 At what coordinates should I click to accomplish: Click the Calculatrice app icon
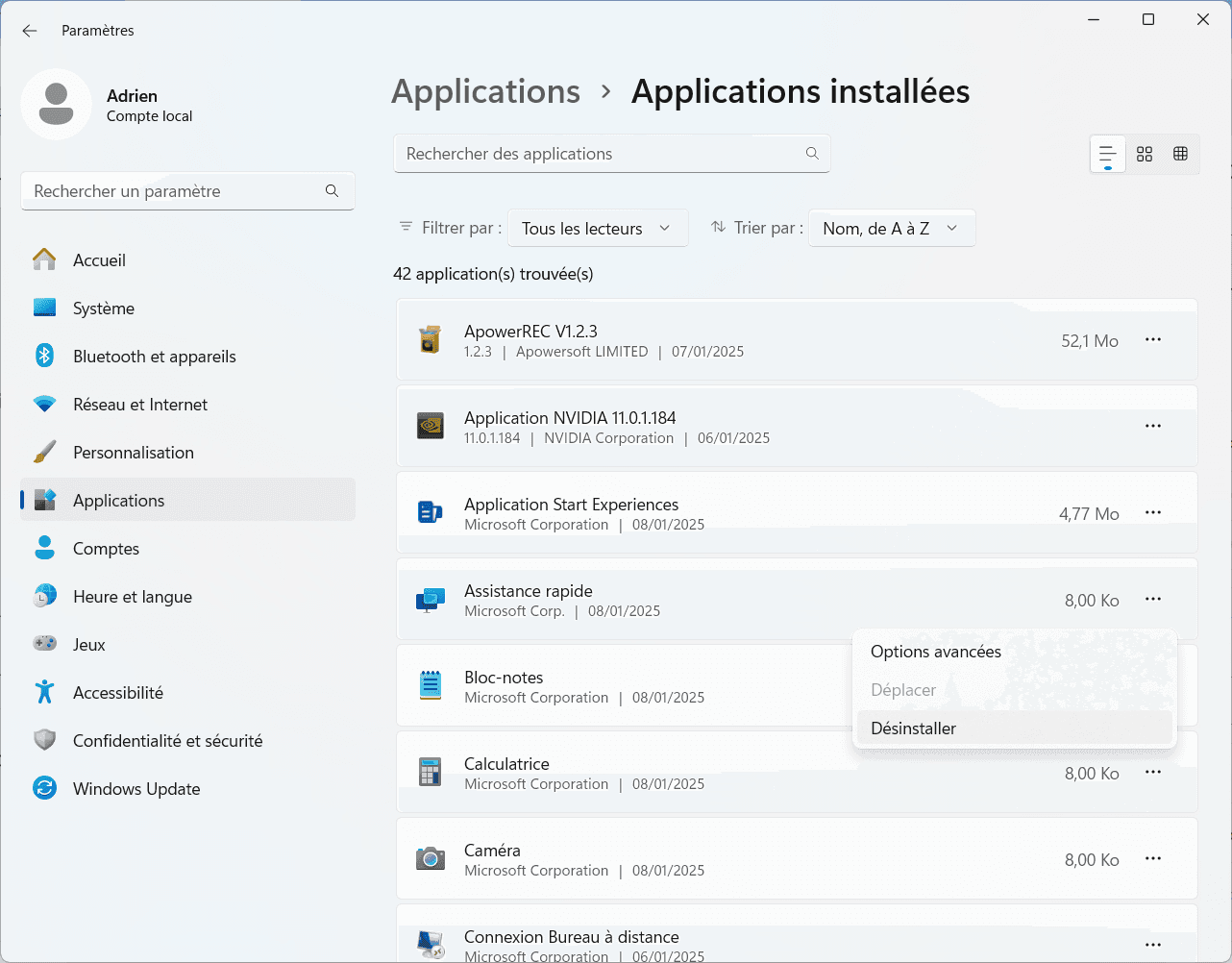(430, 772)
